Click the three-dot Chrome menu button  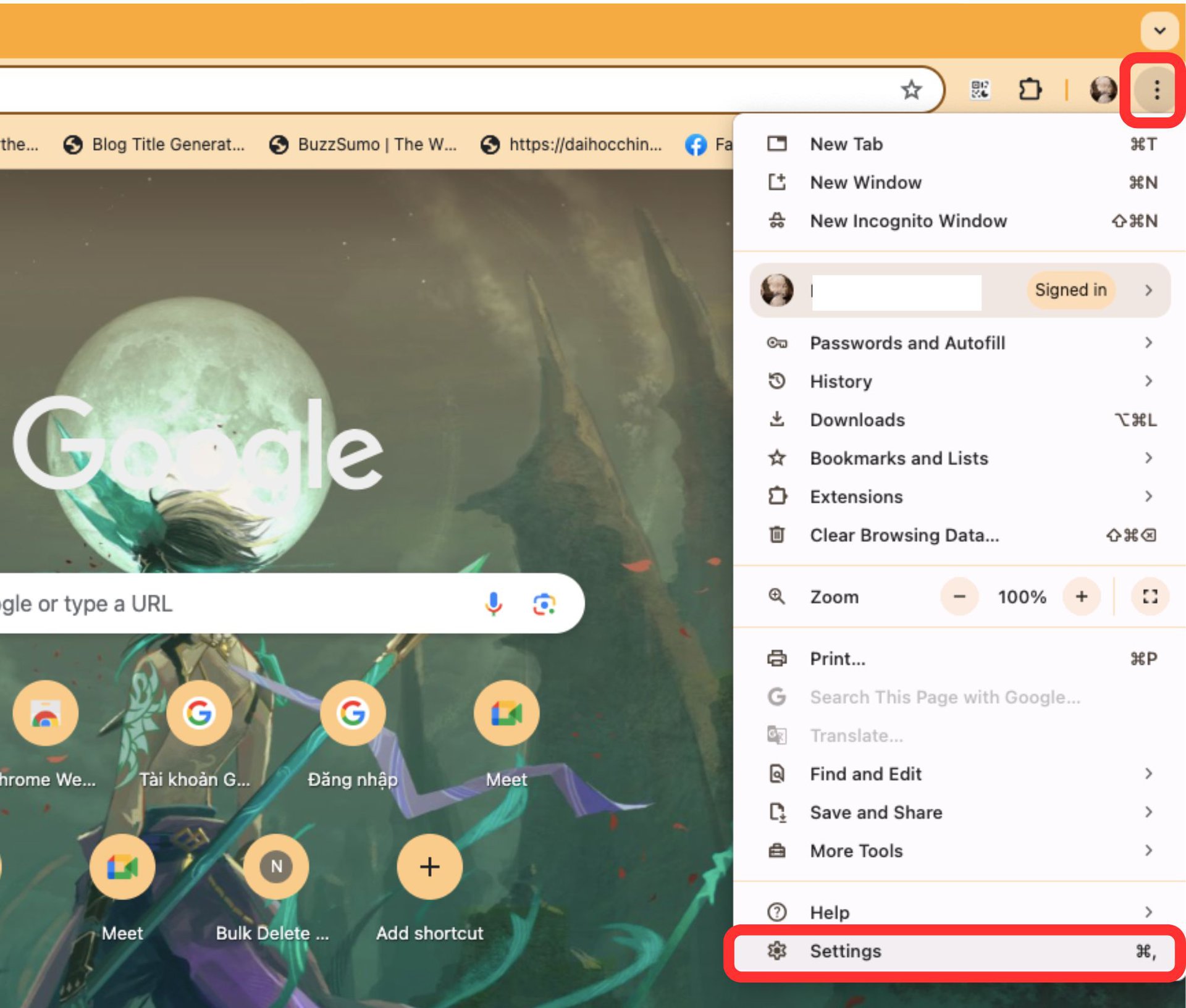(x=1156, y=90)
